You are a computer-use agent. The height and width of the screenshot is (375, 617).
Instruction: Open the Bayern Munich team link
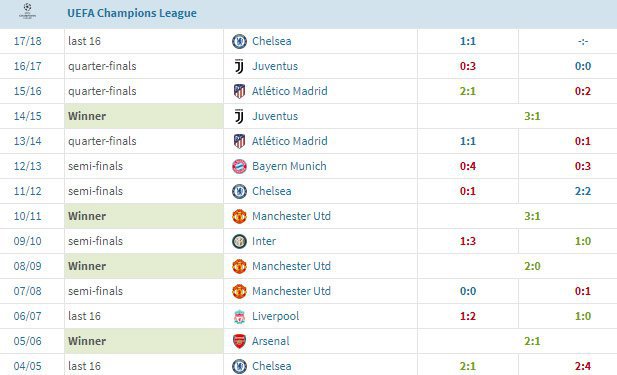pos(289,166)
